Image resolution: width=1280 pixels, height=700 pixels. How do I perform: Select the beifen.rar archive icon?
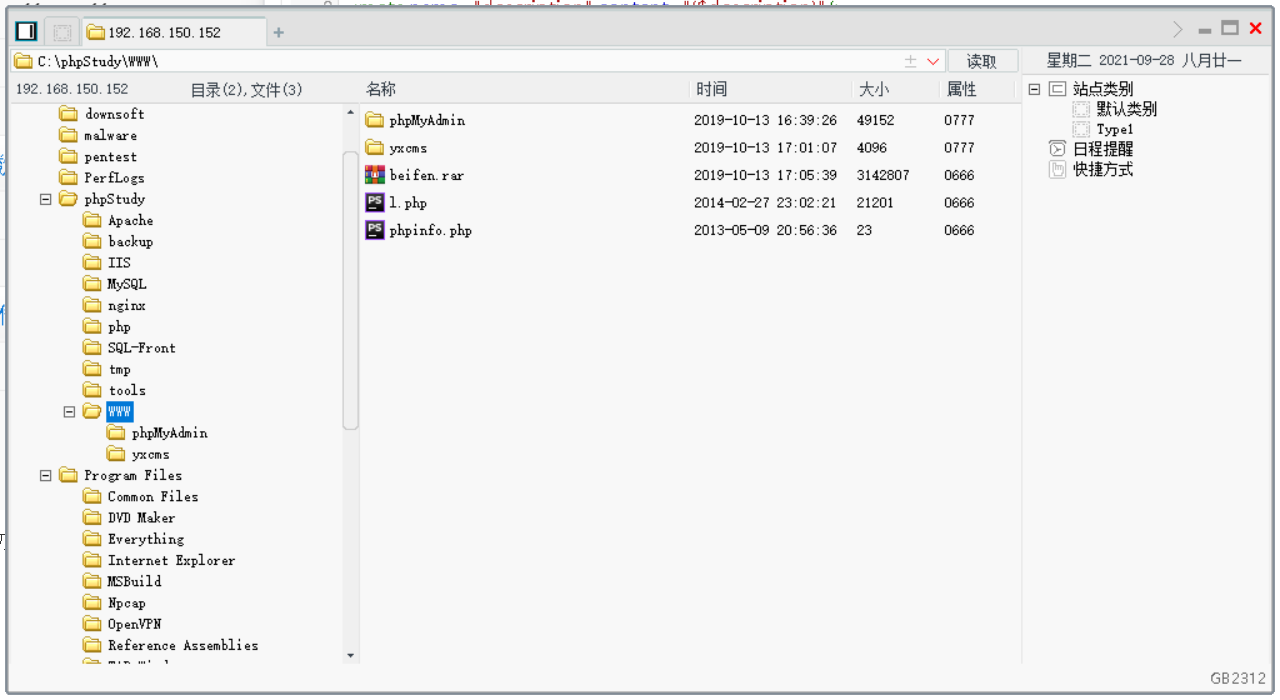375,175
